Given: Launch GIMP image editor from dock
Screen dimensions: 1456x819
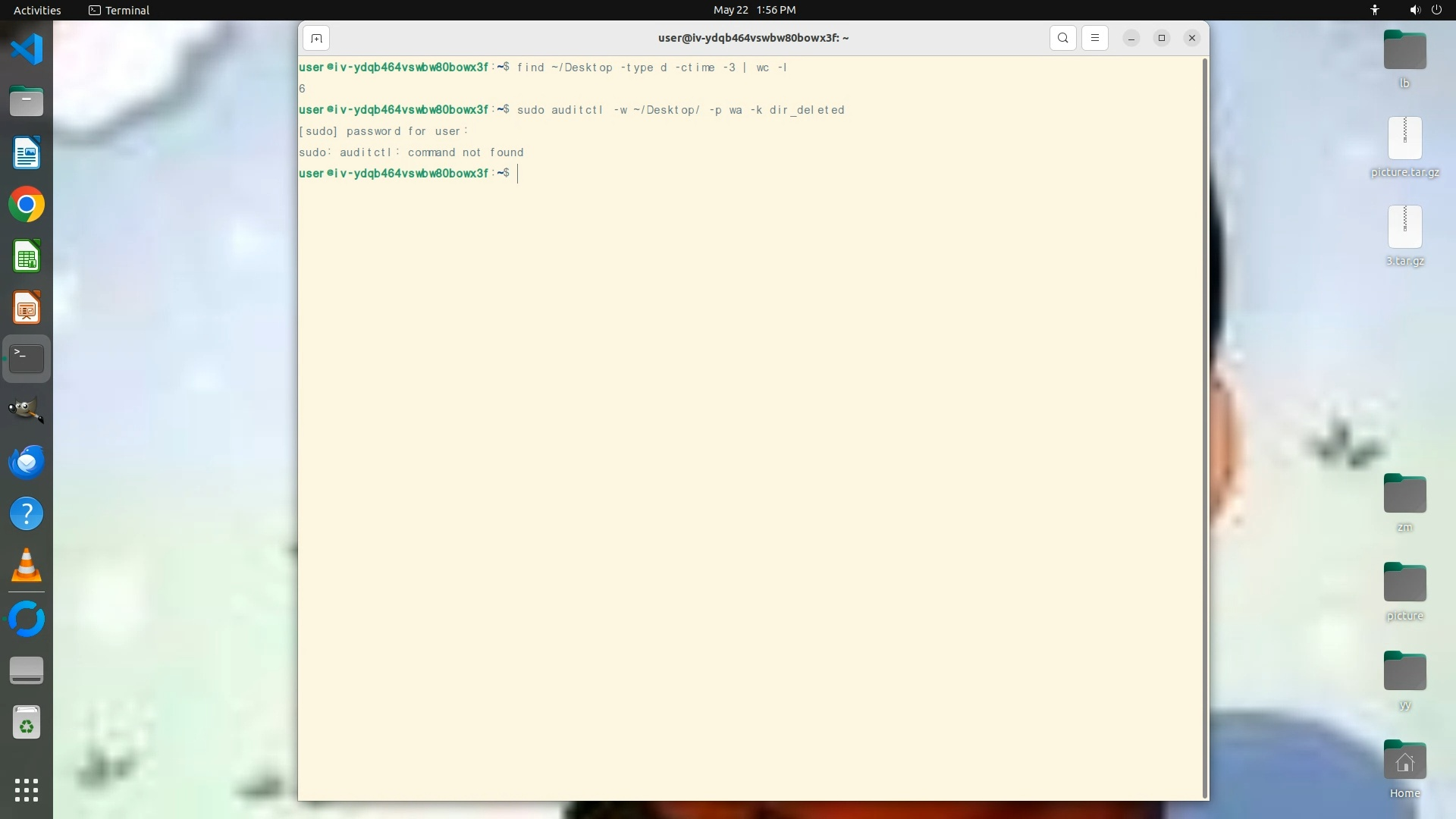Looking at the screenshot, I should tap(27, 410).
